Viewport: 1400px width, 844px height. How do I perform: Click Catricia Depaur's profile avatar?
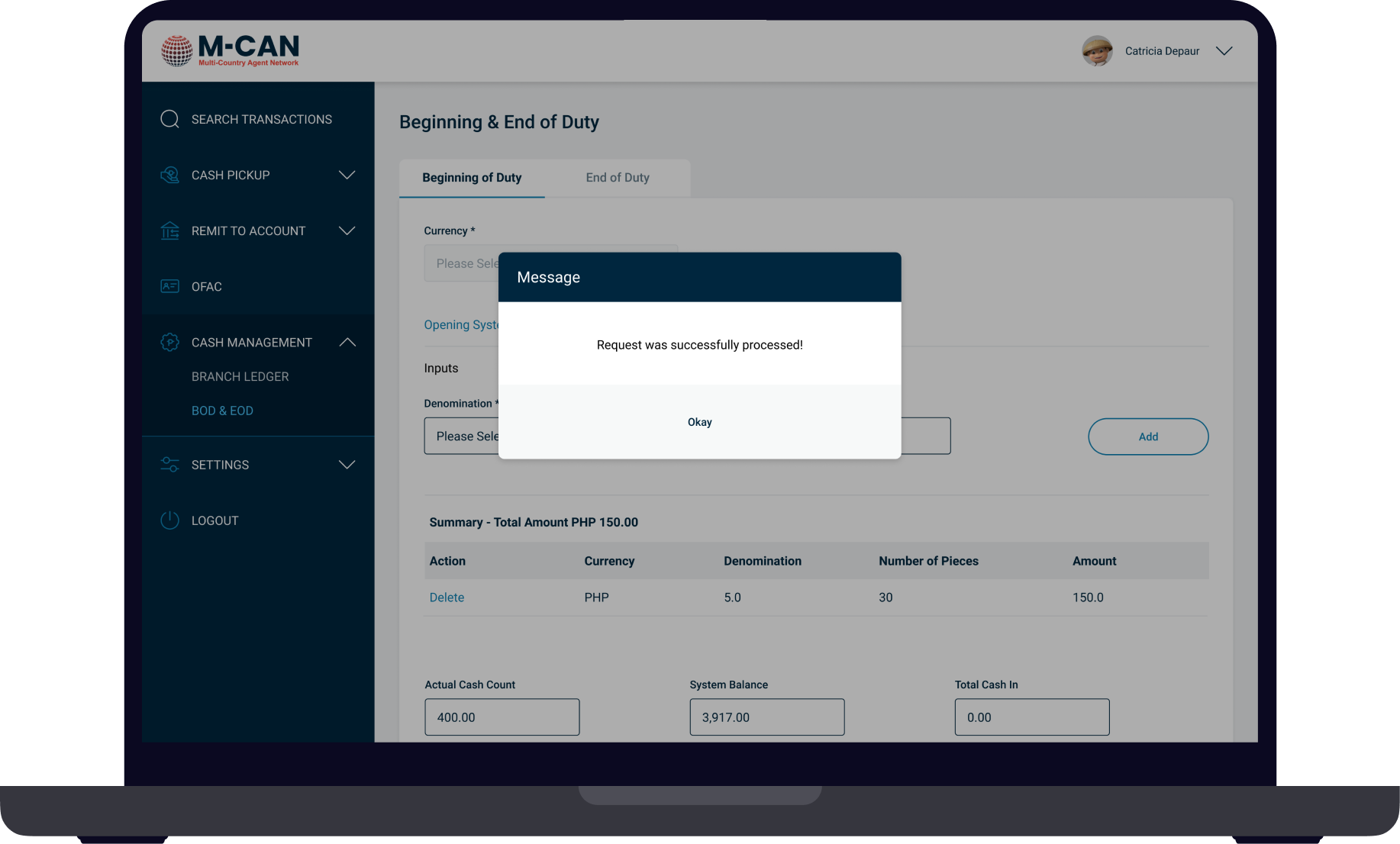[1097, 51]
